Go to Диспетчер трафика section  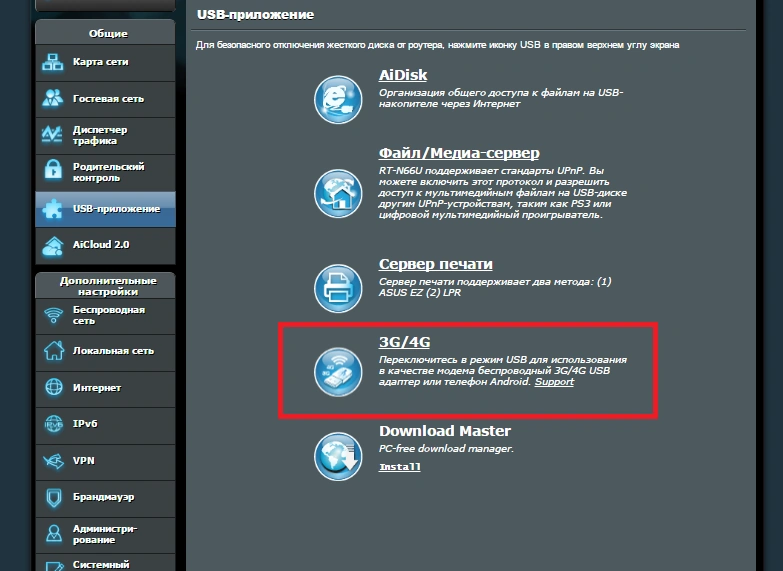(x=105, y=135)
